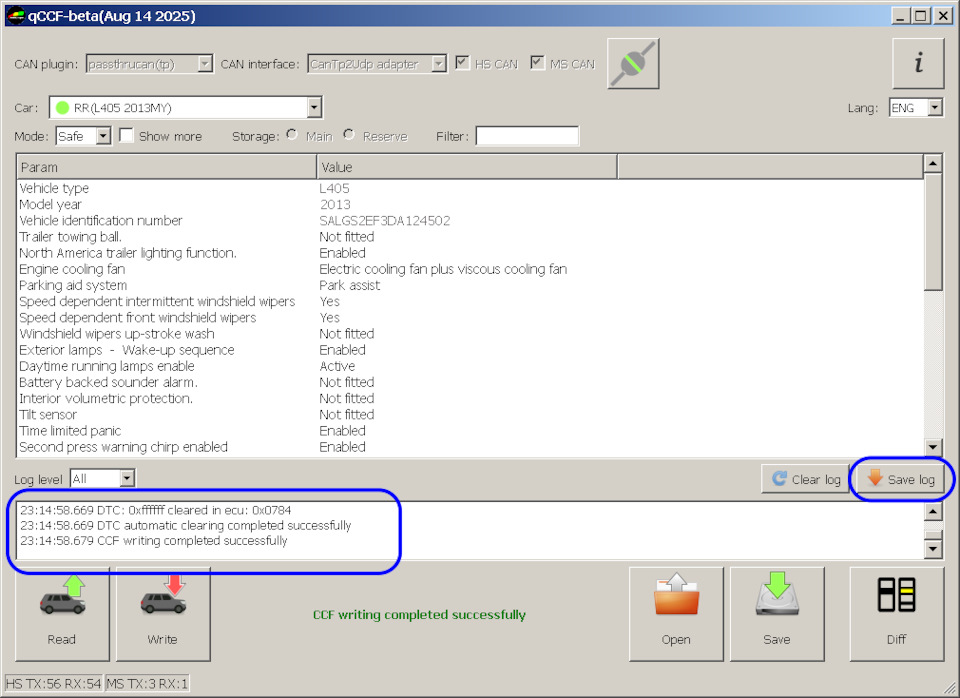960x698 pixels.
Task: Select the Vehicle type row
Action: point(470,188)
